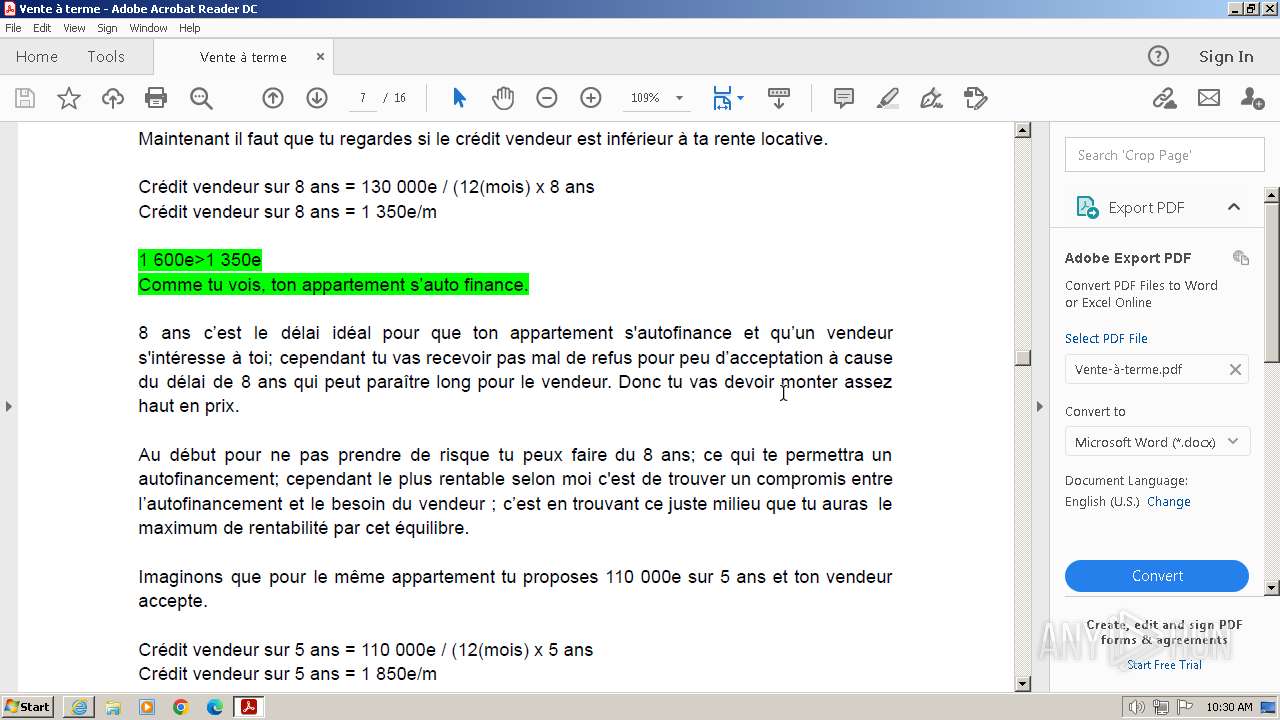Viewport: 1280px width, 720px height.
Task: Open Internet Explorer from taskbar
Action: tap(79, 707)
